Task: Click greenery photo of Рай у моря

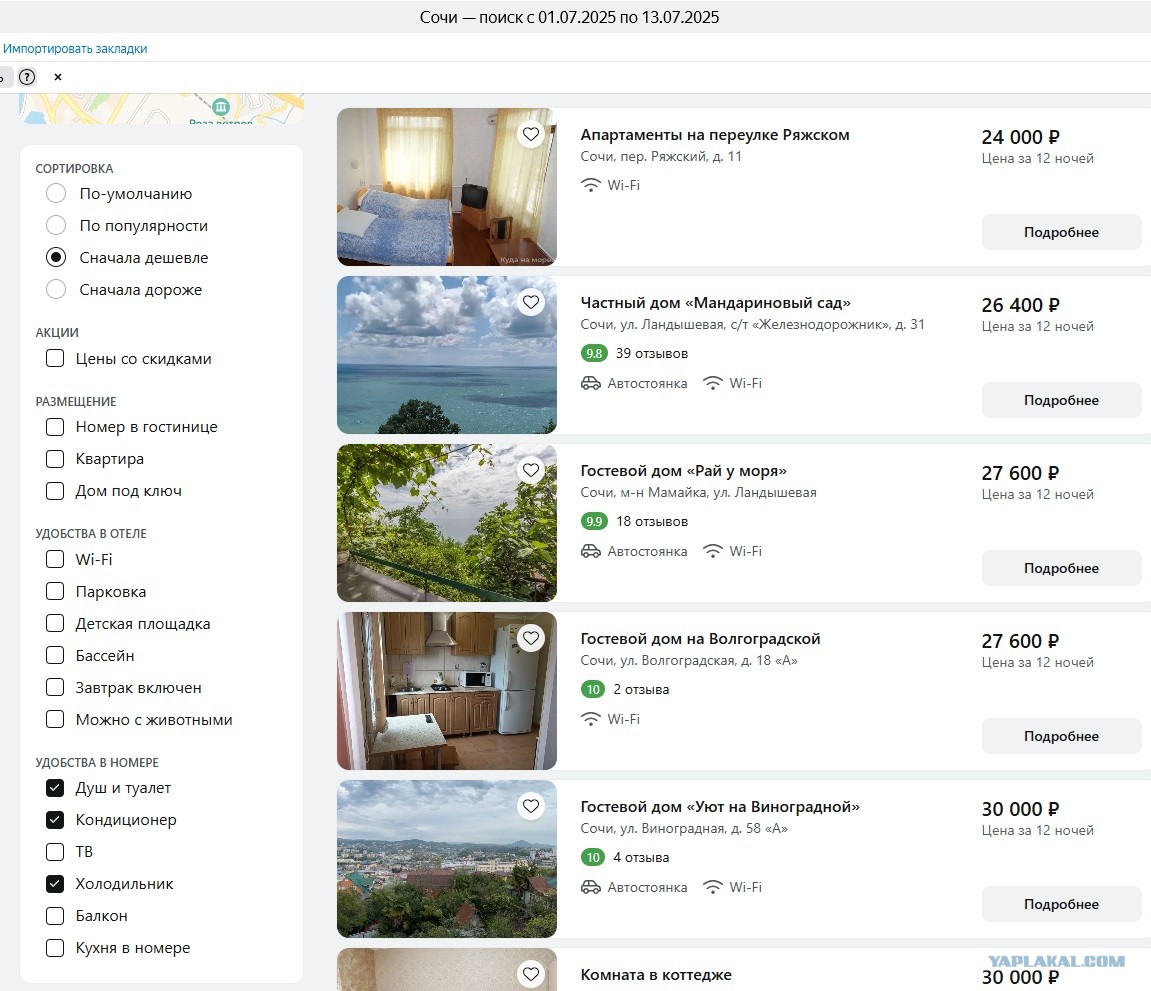Action: click(446, 523)
